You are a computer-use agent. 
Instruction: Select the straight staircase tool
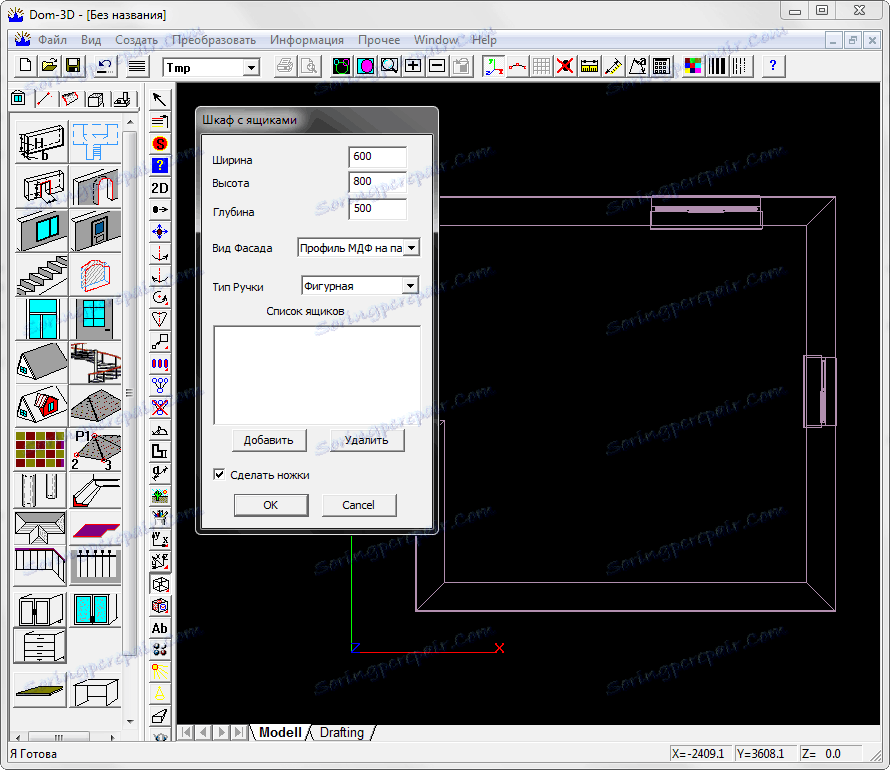[41, 274]
